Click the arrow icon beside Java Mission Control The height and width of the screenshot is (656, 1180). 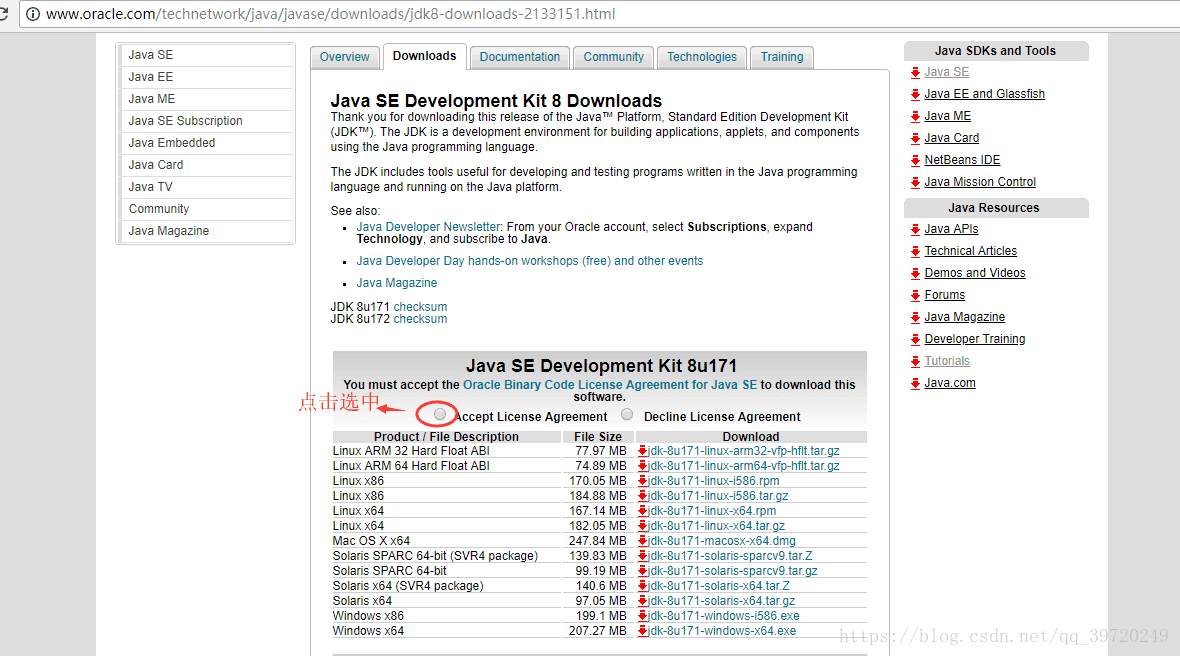tap(915, 183)
